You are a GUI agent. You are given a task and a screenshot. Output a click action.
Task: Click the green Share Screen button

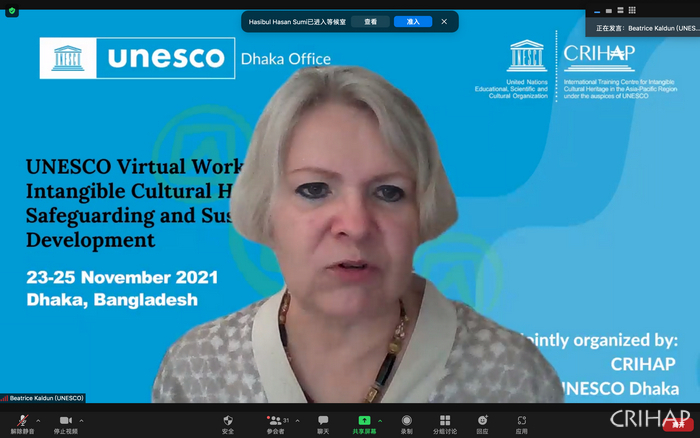pos(364,422)
